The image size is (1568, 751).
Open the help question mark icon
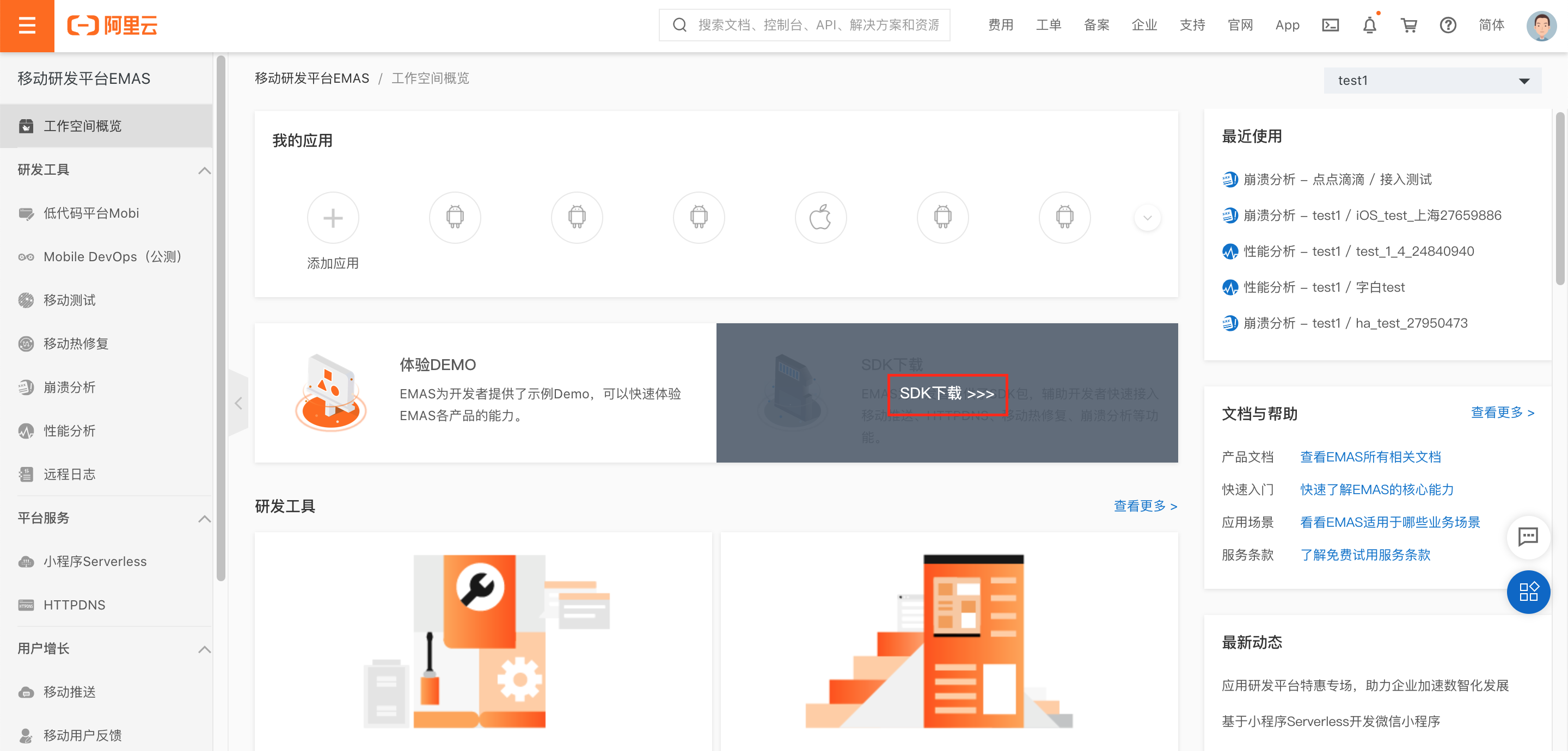coord(1448,25)
